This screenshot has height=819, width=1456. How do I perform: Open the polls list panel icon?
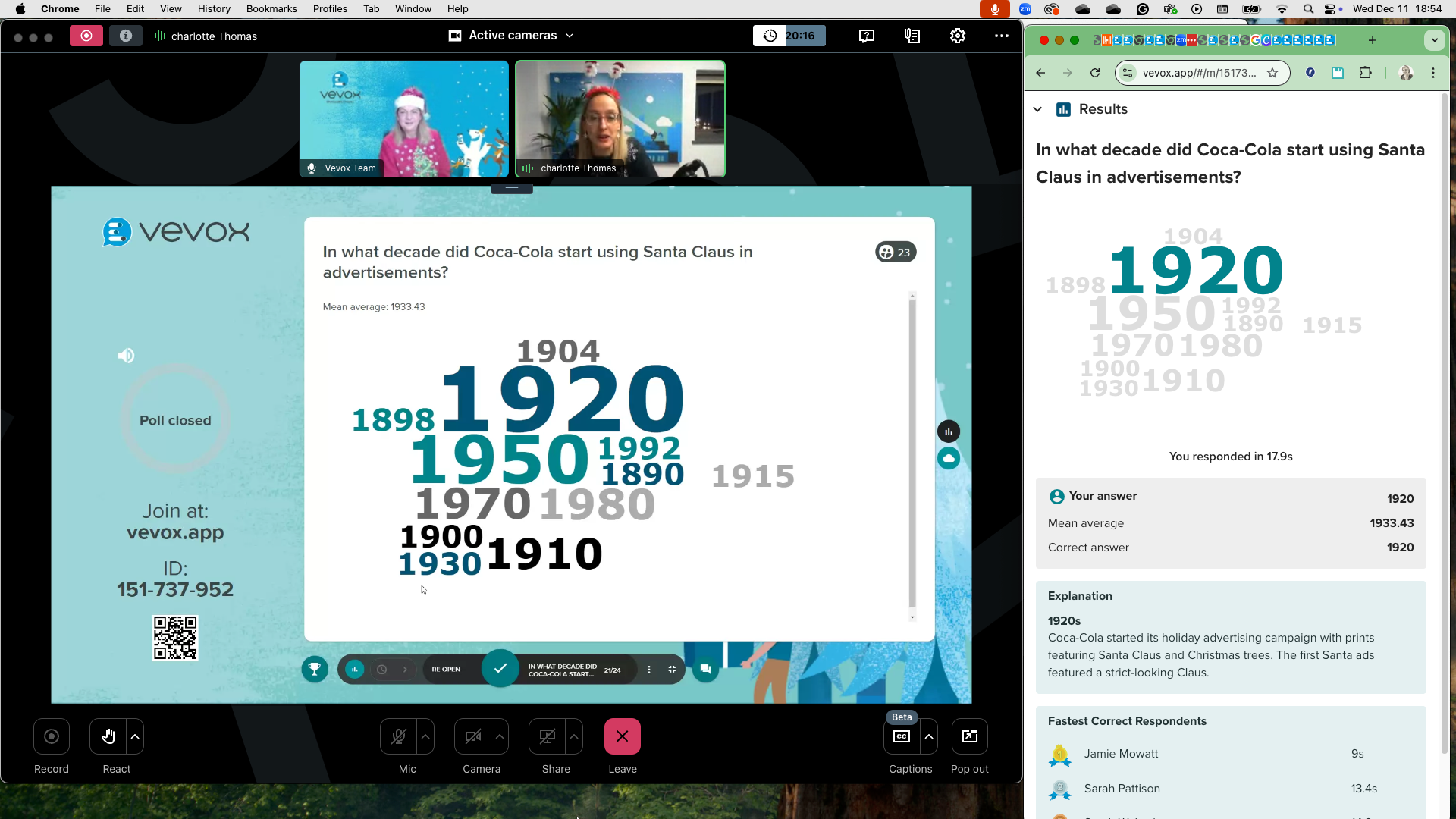point(912,36)
